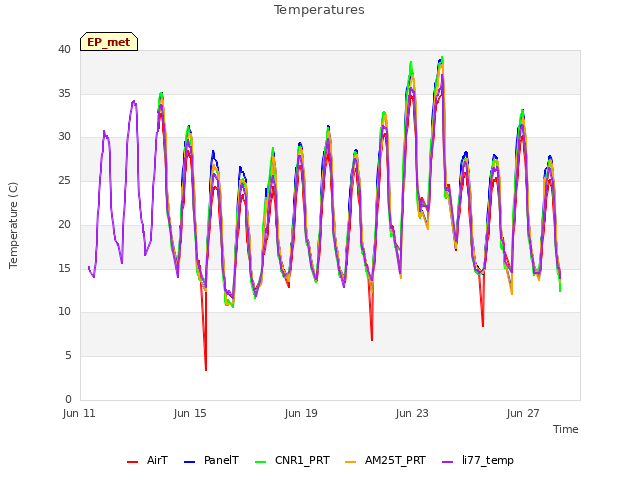
Task: Click the lowest AirT spike near Jun 15
Action: pyautogui.click(x=206, y=369)
